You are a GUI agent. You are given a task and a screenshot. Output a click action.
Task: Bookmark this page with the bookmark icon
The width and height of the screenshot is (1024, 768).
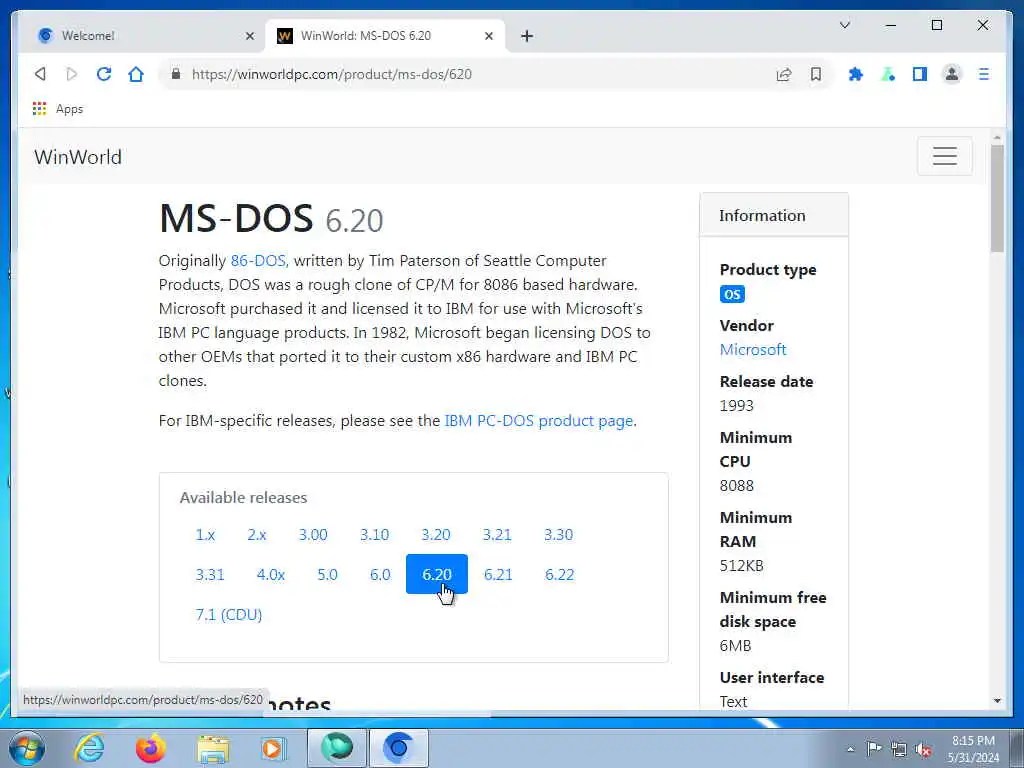[816, 74]
